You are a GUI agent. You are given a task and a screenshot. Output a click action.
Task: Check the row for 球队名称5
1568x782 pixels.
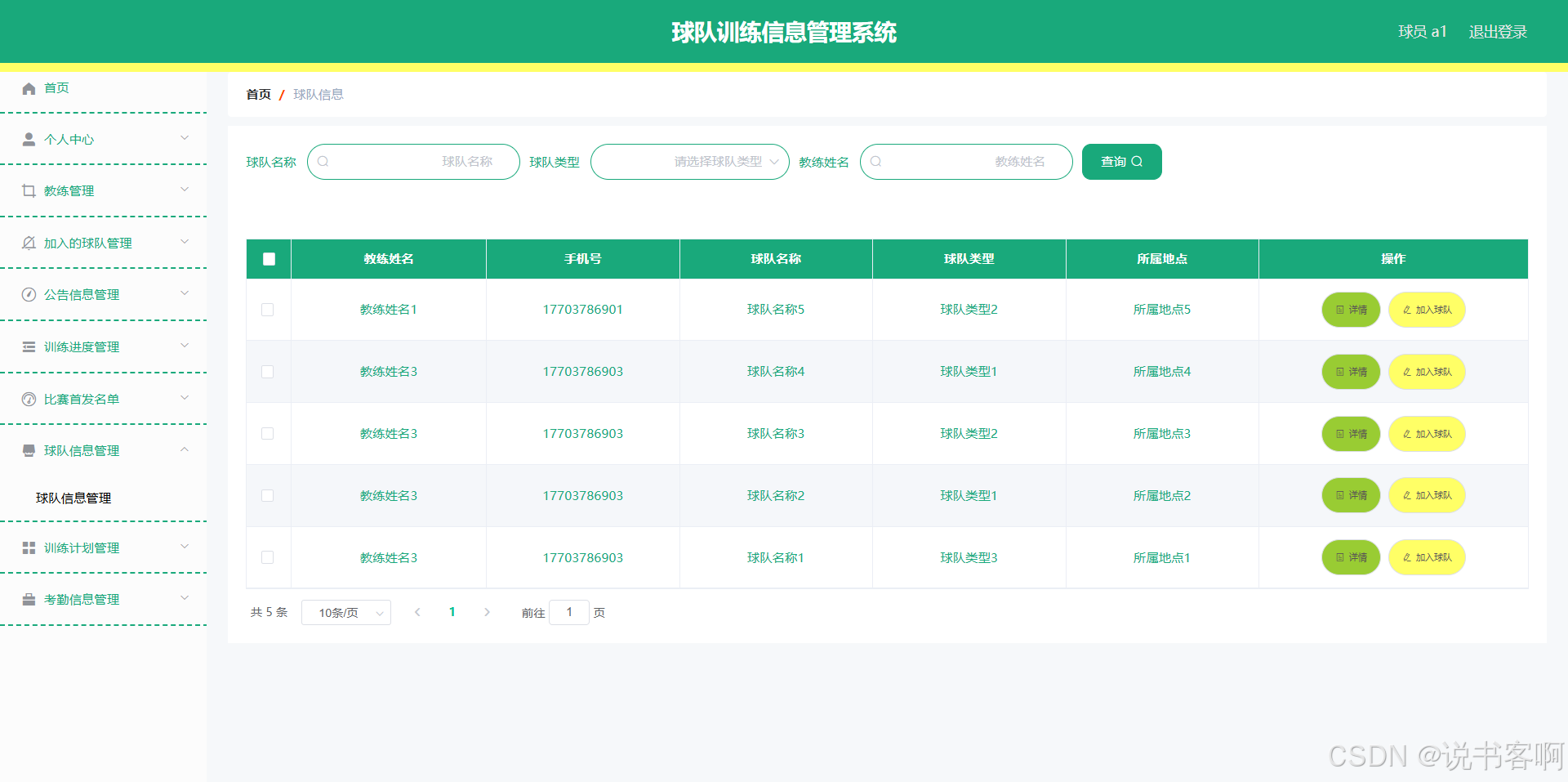coord(267,310)
